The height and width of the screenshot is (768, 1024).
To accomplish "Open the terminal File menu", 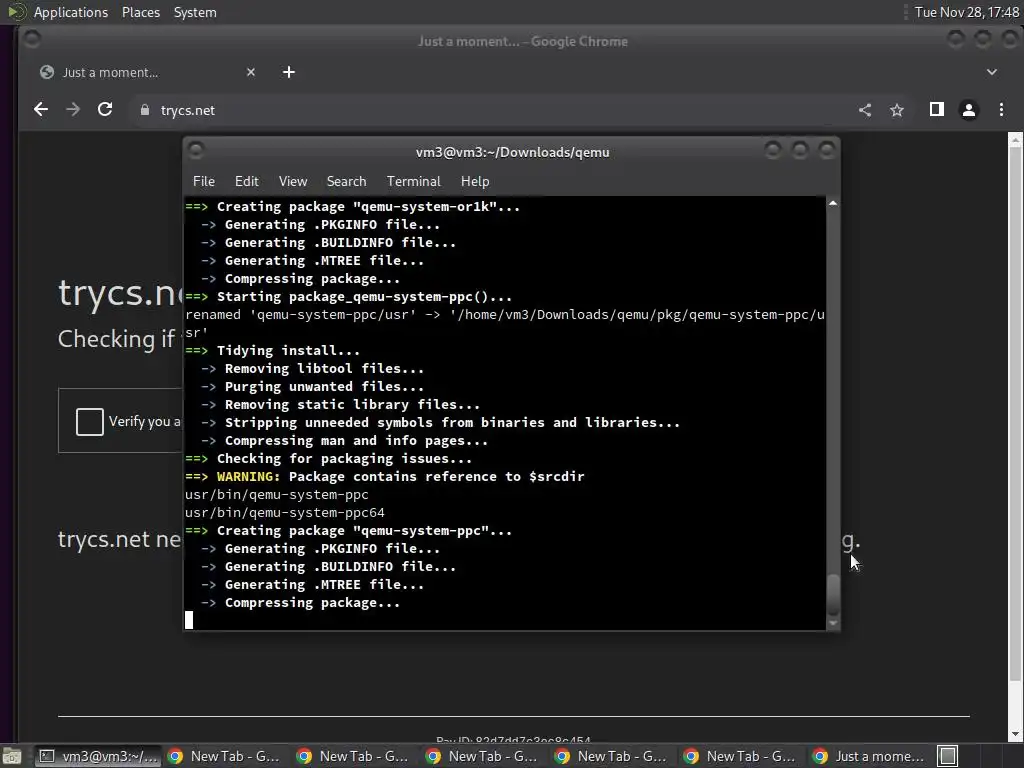I will pos(204,181).
